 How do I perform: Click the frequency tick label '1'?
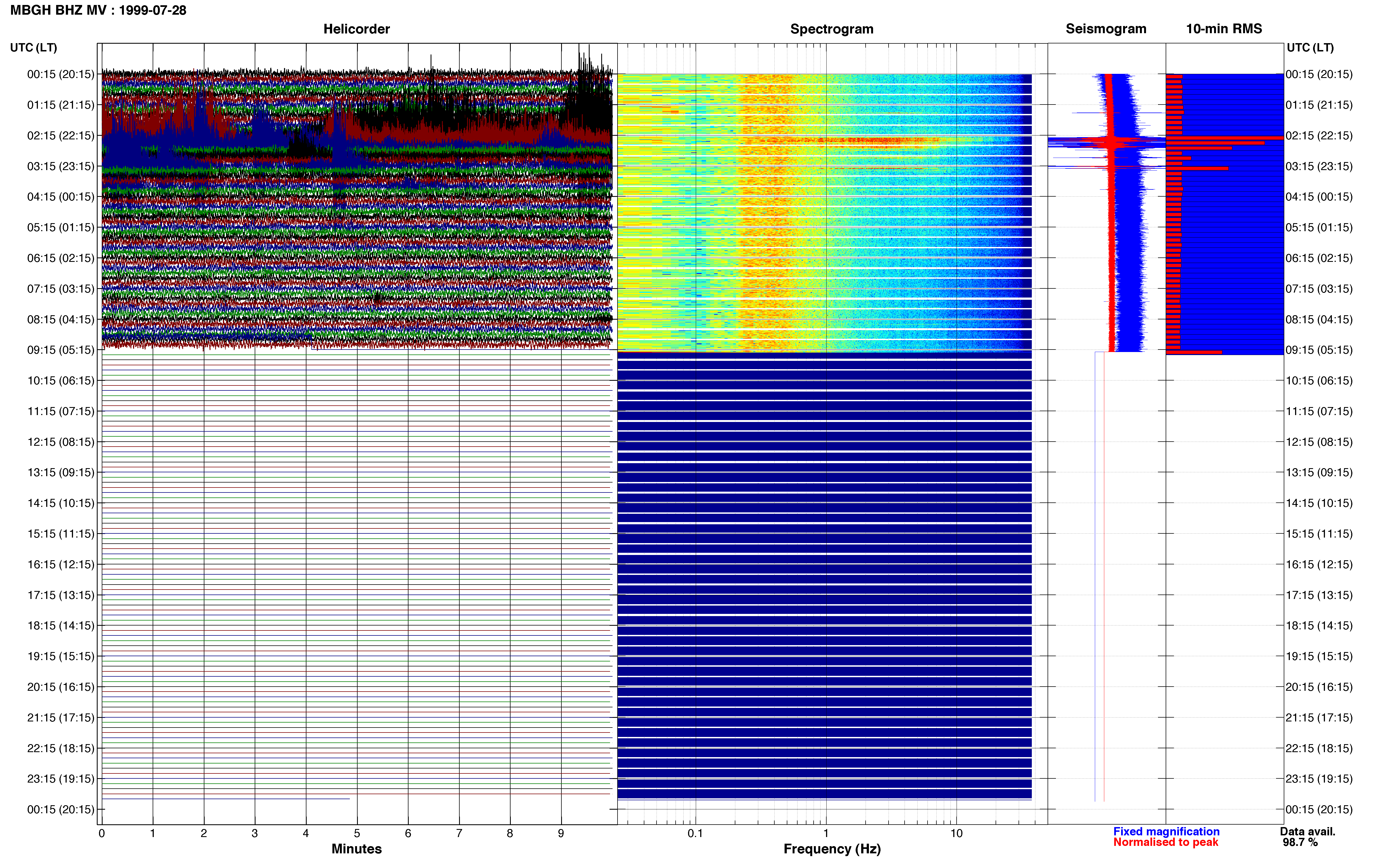pos(826,833)
